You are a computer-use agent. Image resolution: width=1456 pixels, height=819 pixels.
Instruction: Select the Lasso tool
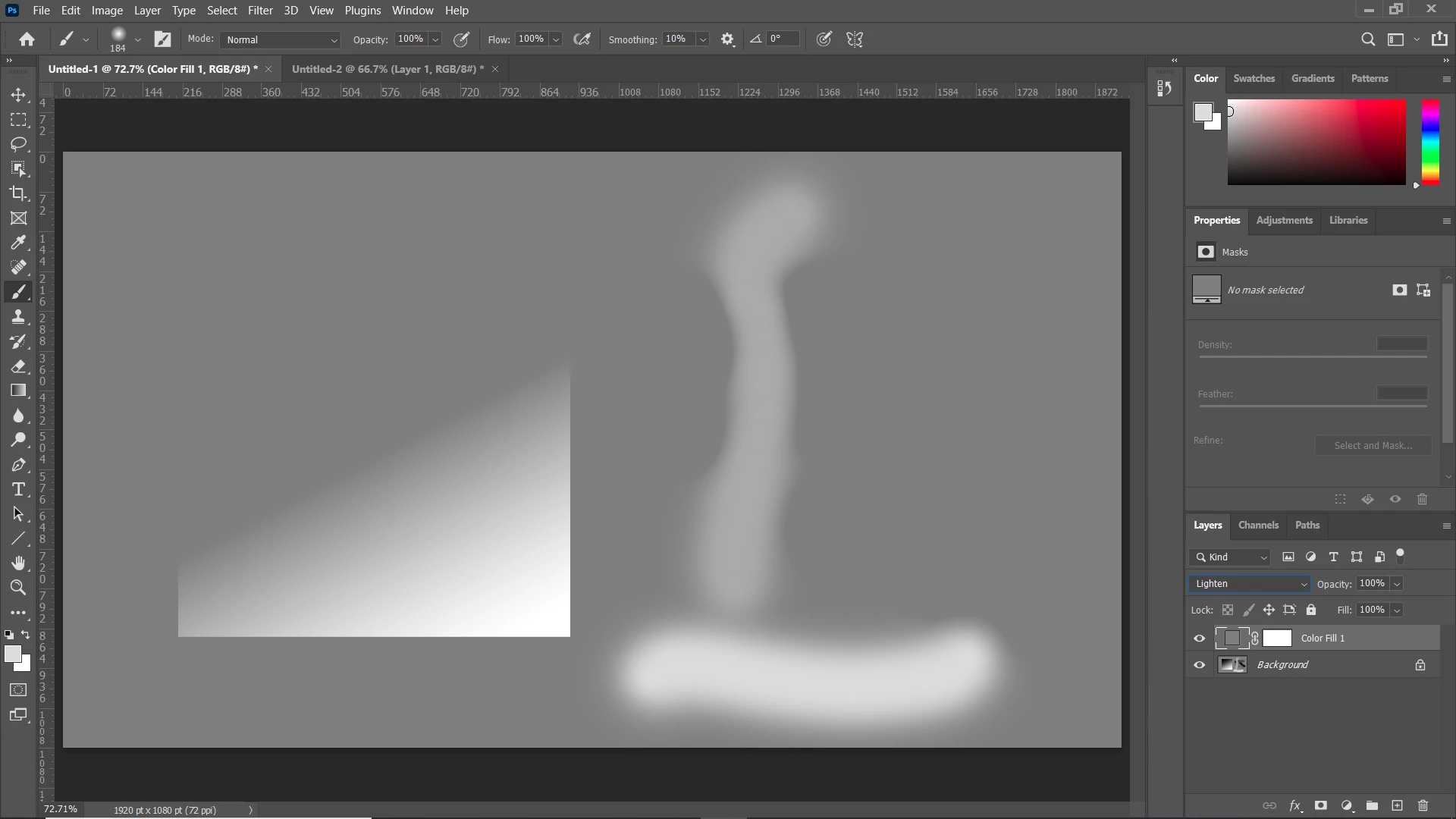[18, 144]
